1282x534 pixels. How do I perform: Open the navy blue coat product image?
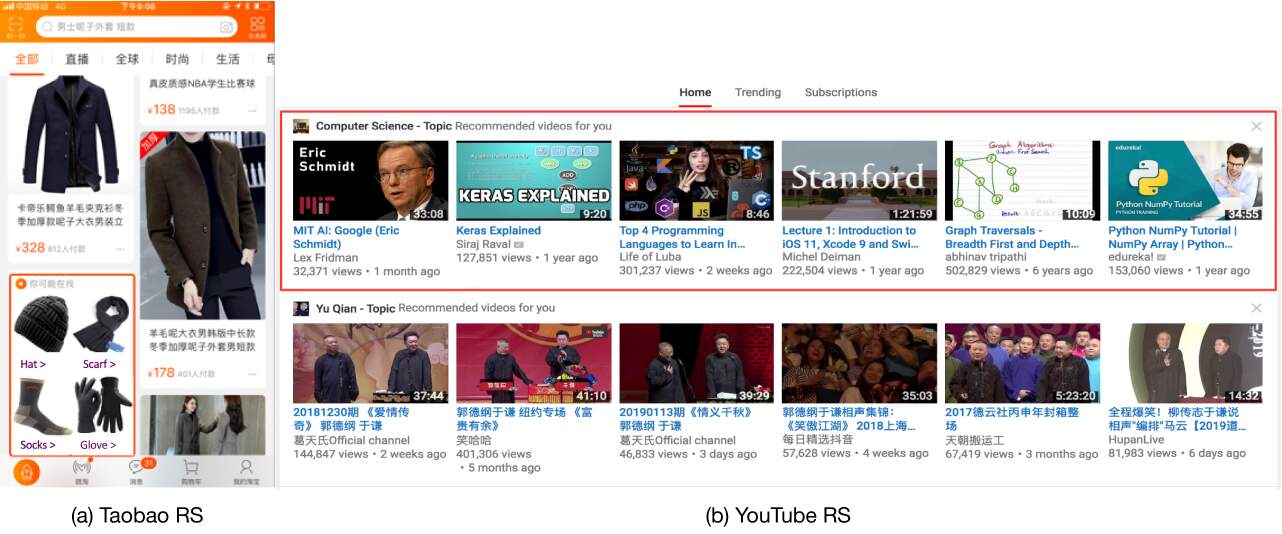click(x=69, y=135)
